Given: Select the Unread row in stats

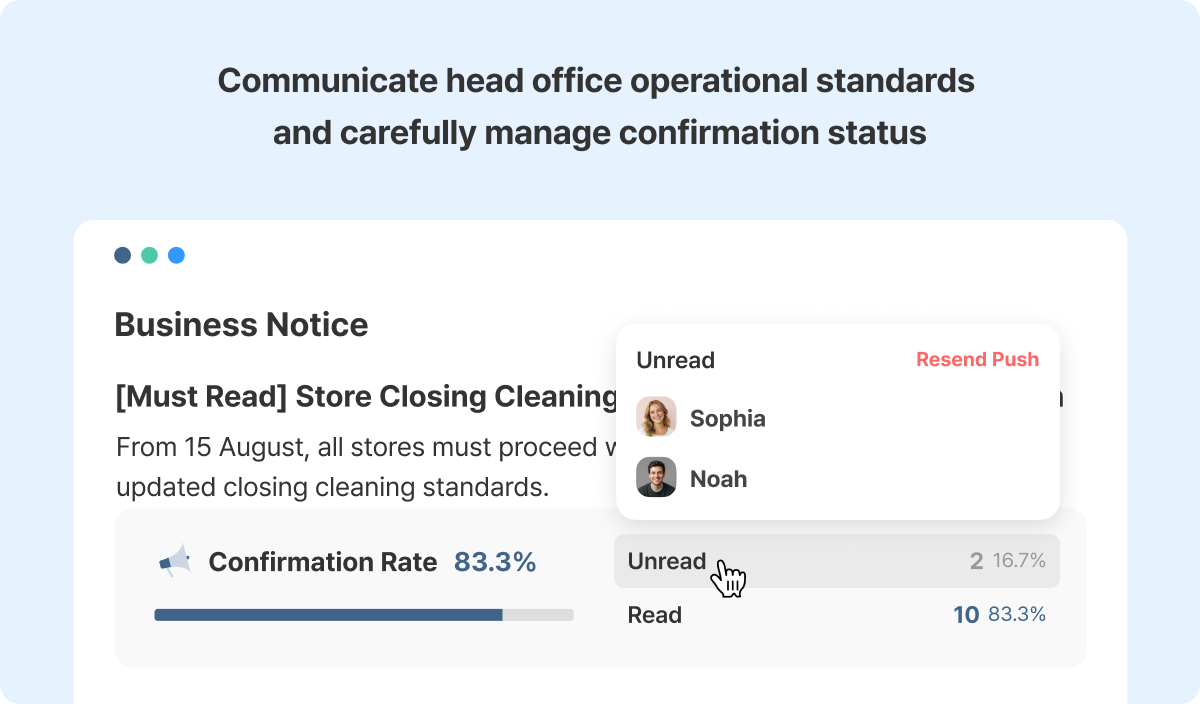Looking at the screenshot, I should pyautogui.click(x=837, y=561).
